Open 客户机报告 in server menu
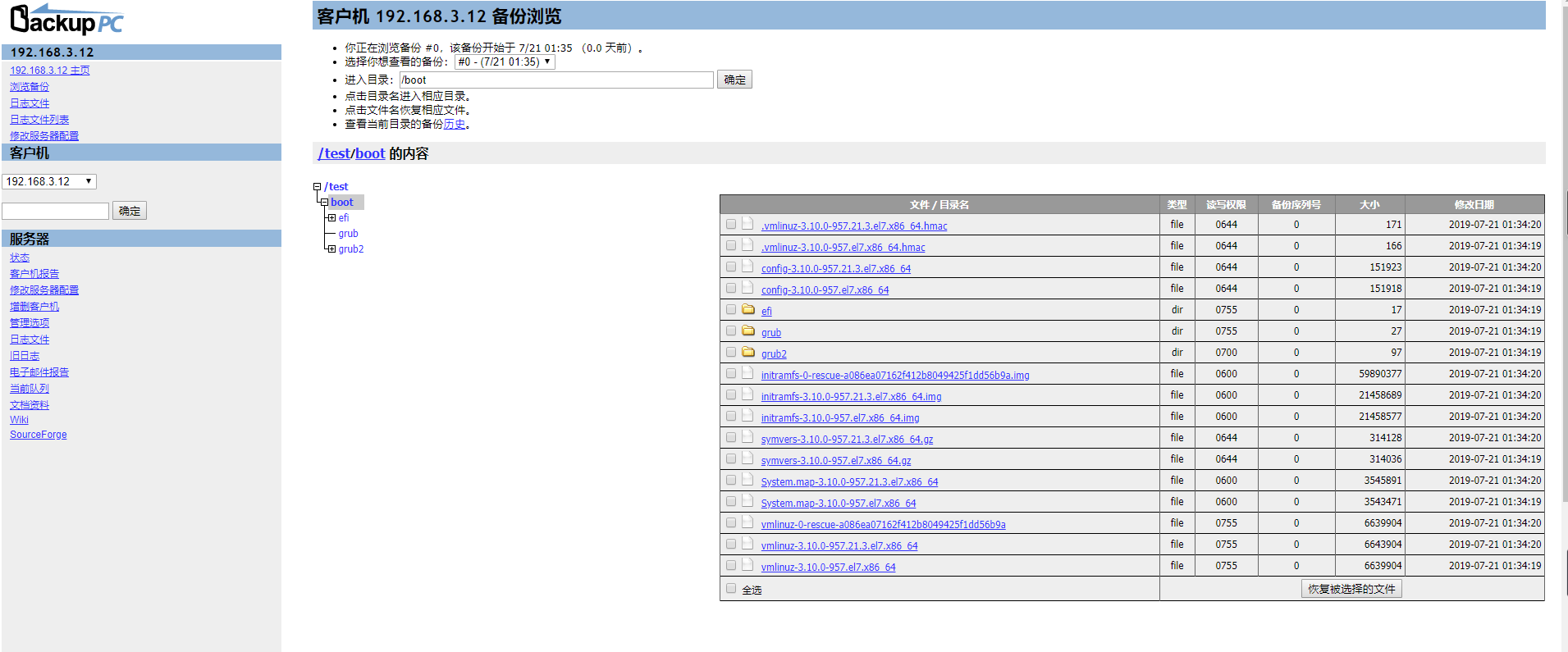This screenshot has width=1568, height=652. pos(34,274)
